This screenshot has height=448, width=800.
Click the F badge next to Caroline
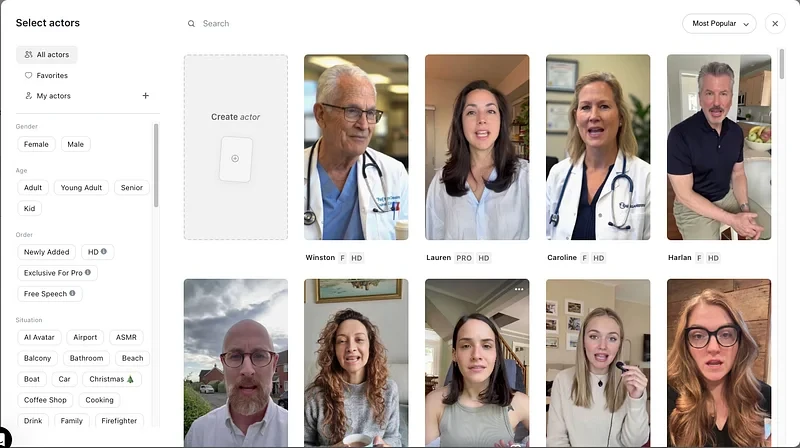pyautogui.click(x=585, y=258)
